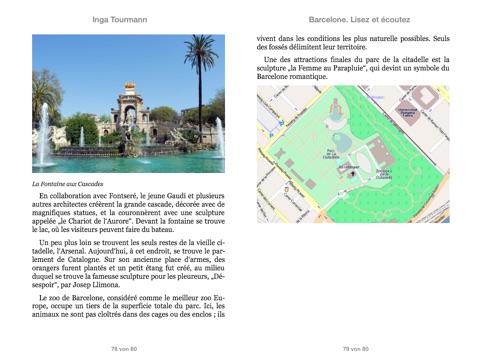Viewport: 480px width, 360px height.
Task: Click the paragraph starting En collaboration avec Fontseré
Action: (x=128, y=213)
